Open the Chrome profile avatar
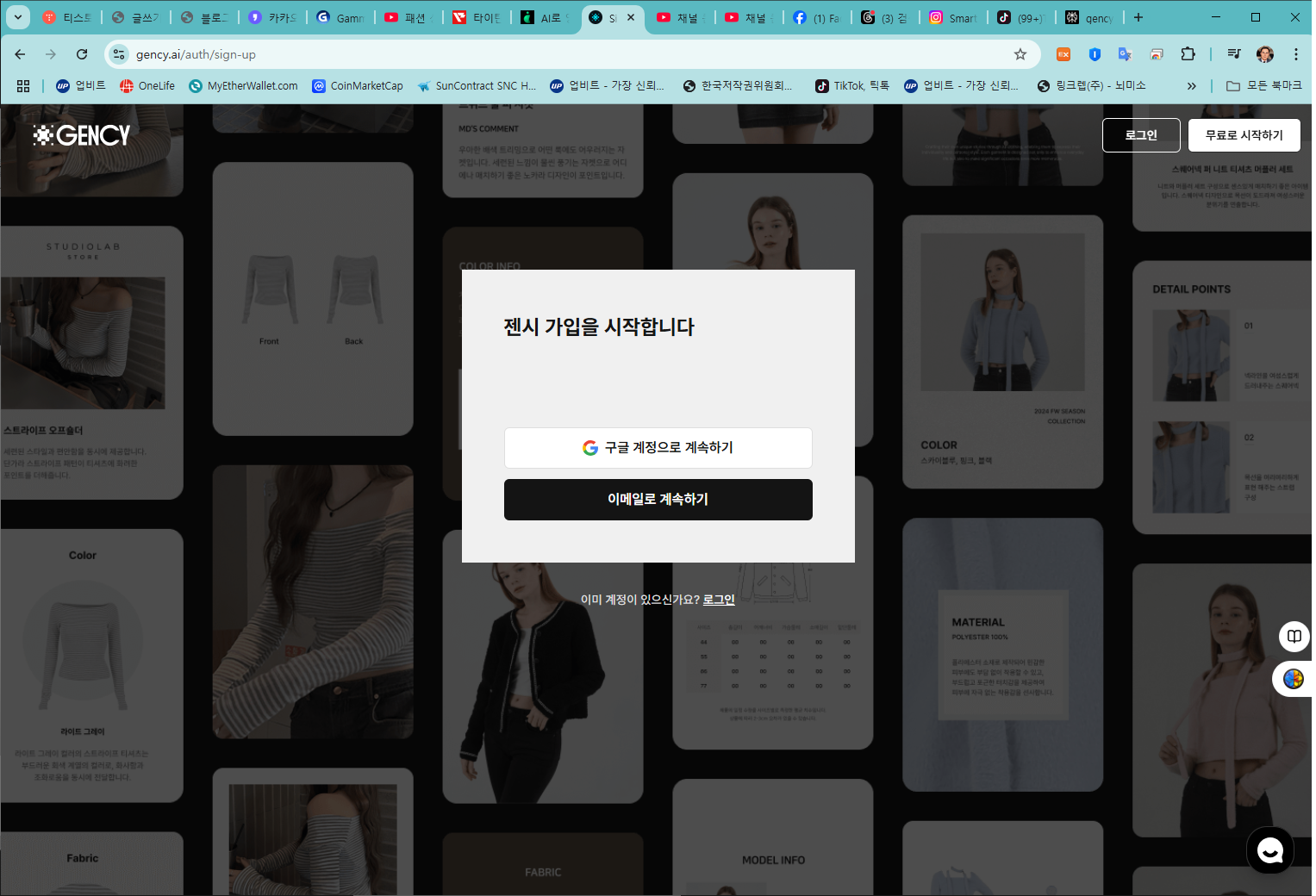The image size is (1316, 896). (1265, 54)
